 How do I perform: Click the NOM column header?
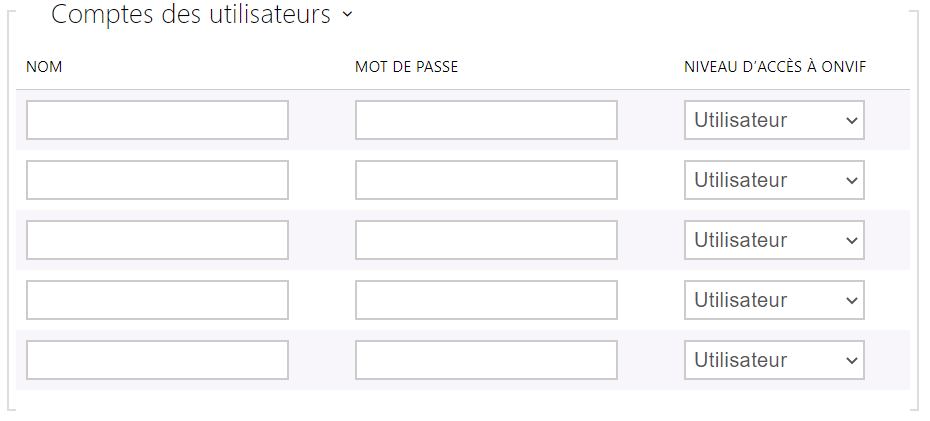coord(44,67)
